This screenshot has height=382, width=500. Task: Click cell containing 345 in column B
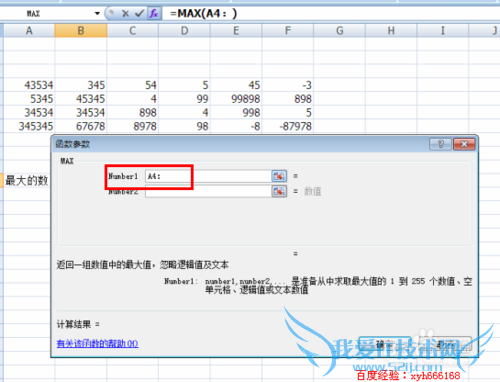[81, 85]
